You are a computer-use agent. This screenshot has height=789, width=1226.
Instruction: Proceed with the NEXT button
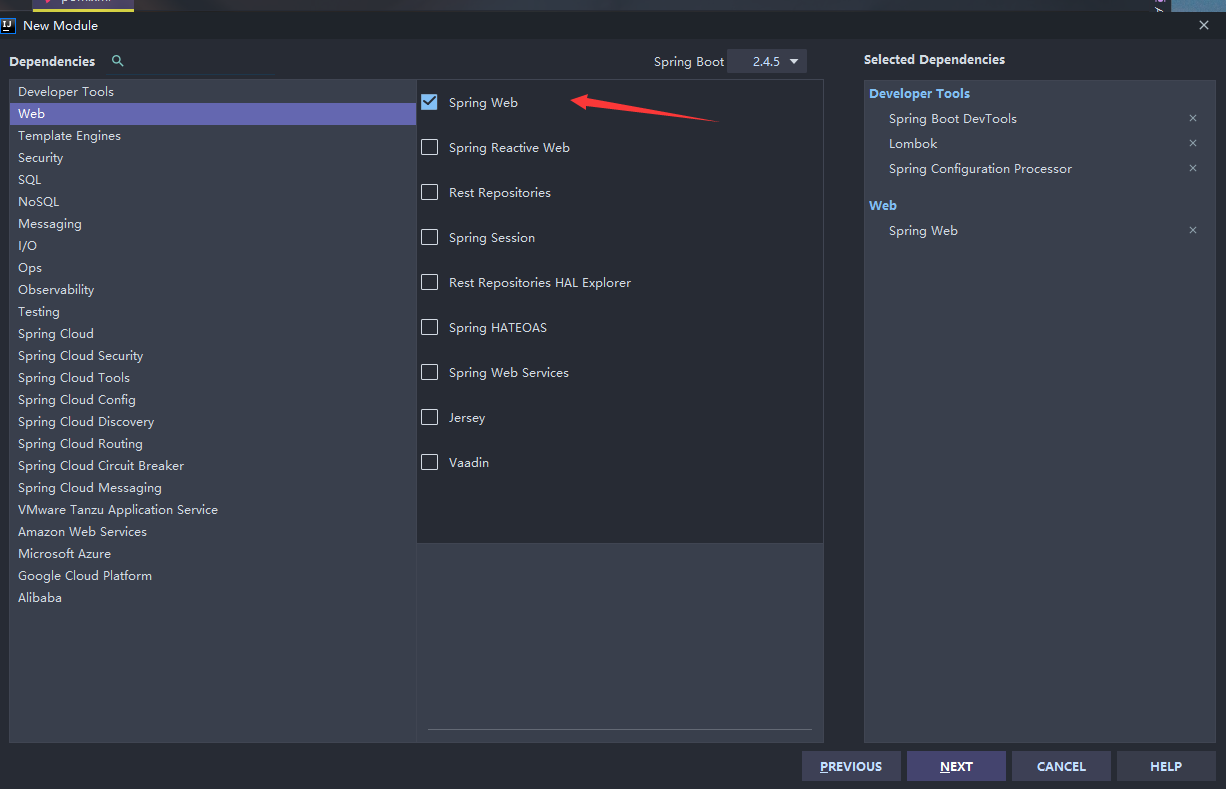tap(956, 766)
